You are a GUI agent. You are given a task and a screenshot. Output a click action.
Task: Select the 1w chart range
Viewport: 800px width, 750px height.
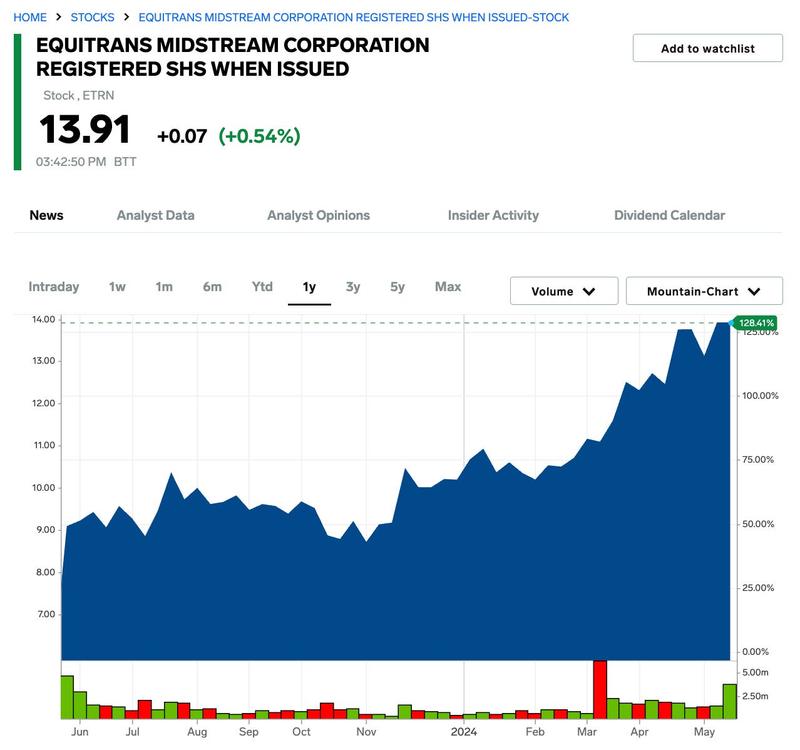(x=117, y=287)
